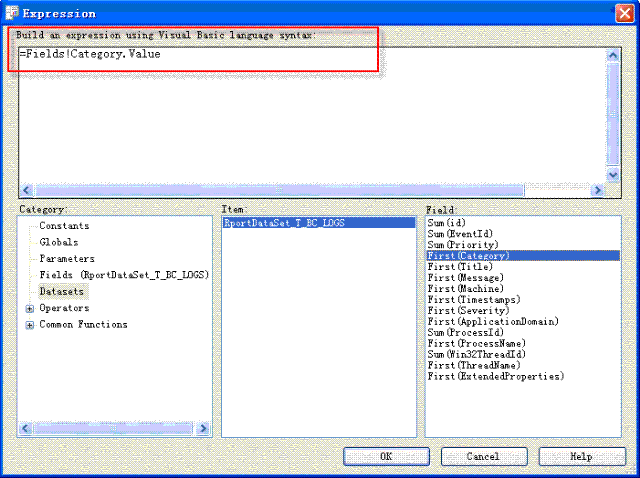Image resolution: width=640 pixels, height=478 pixels.
Task: Click the expression editor scroll down arrow
Action: (x=613, y=176)
